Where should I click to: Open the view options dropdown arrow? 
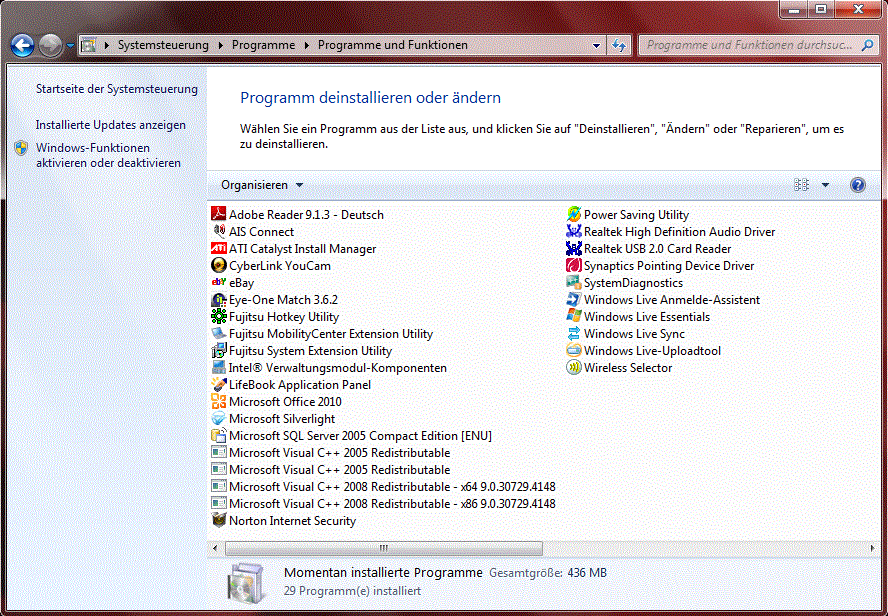point(825,185)
